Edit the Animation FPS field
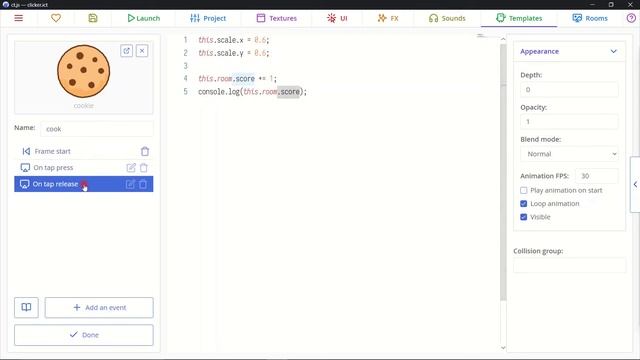Image resolution: width=640 pixels, height=360 pixels. tap(596, 176)
